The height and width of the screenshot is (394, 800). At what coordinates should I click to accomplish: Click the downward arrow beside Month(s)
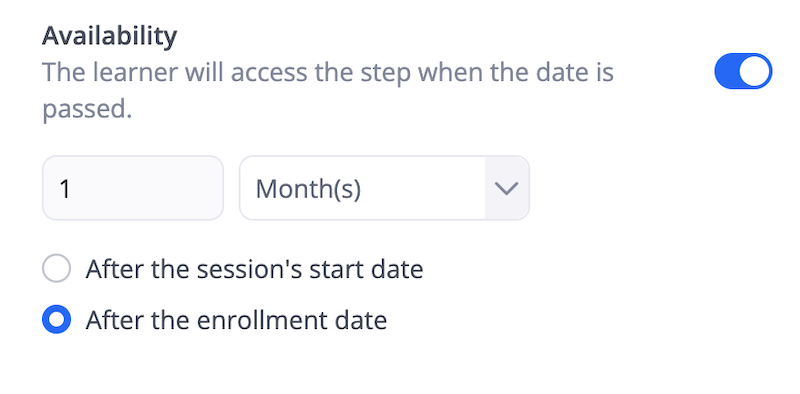coord(507,188)
